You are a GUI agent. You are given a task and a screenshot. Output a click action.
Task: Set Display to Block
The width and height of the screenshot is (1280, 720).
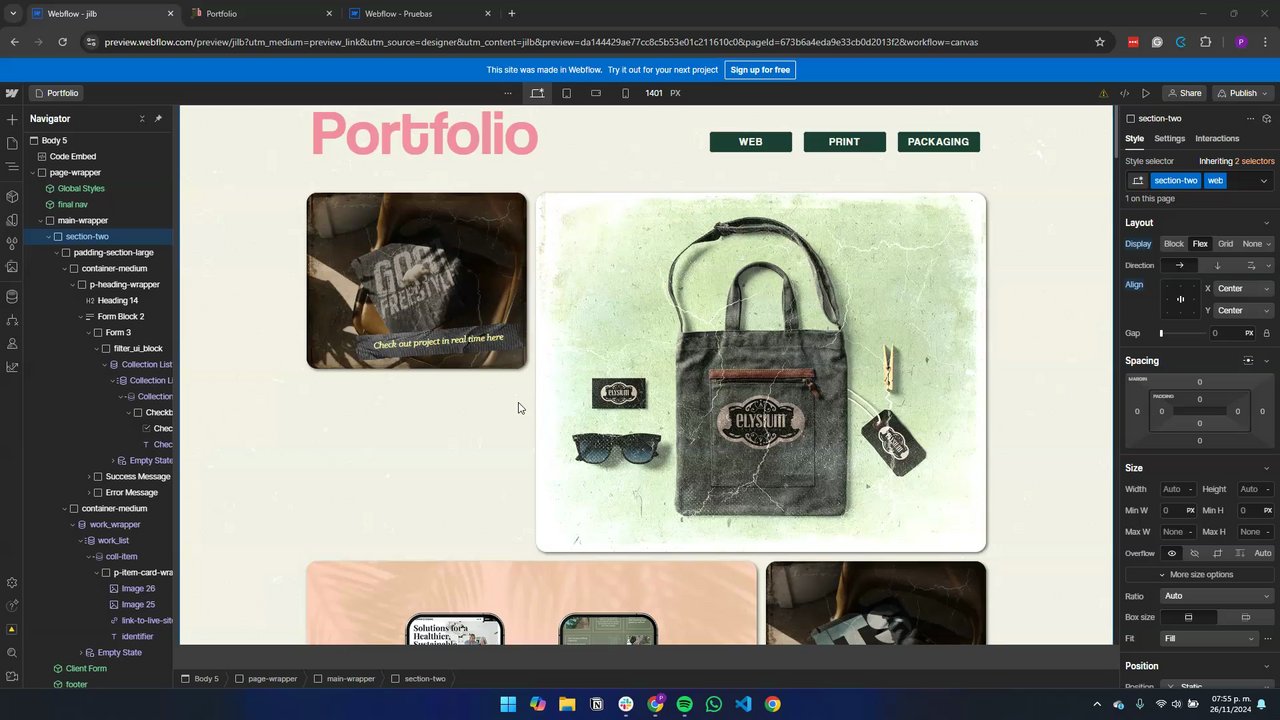pyautogui.click(x=1174, y=244)
